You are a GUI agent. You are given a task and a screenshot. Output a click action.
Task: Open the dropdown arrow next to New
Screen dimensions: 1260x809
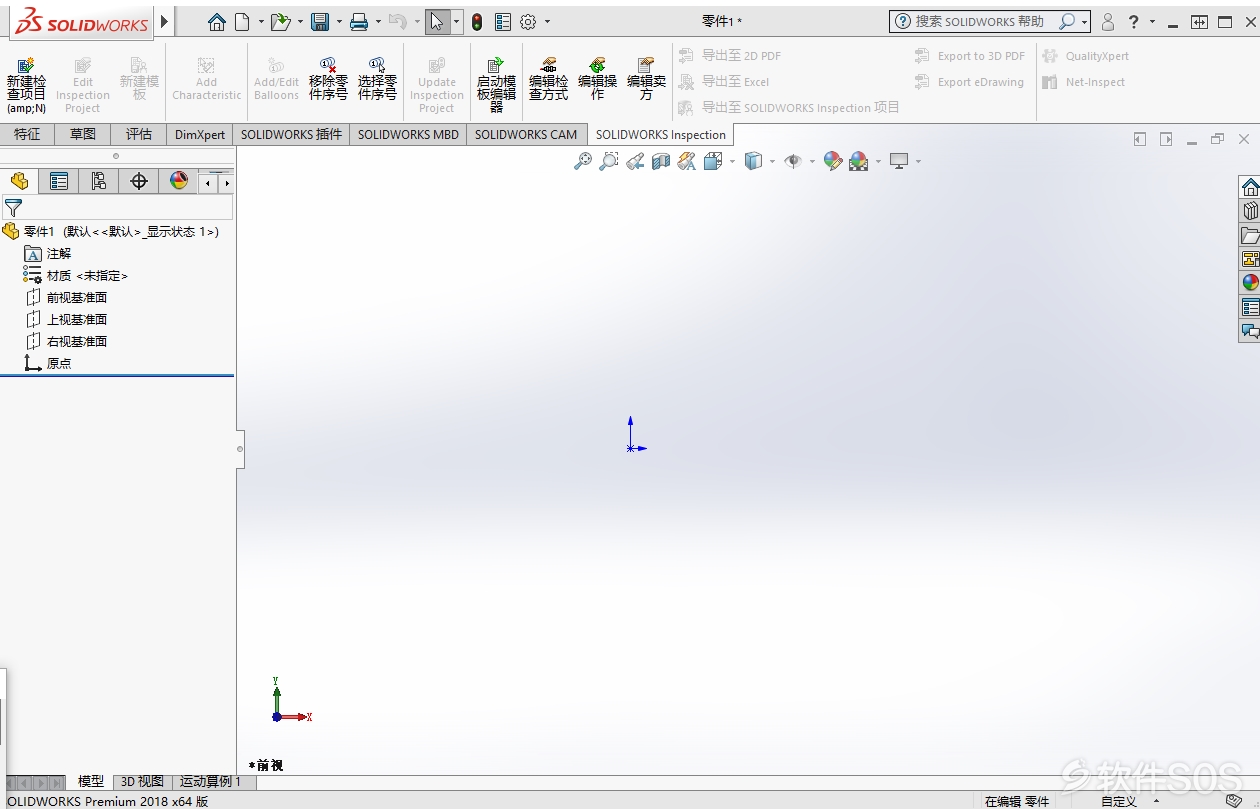(261, 22)
